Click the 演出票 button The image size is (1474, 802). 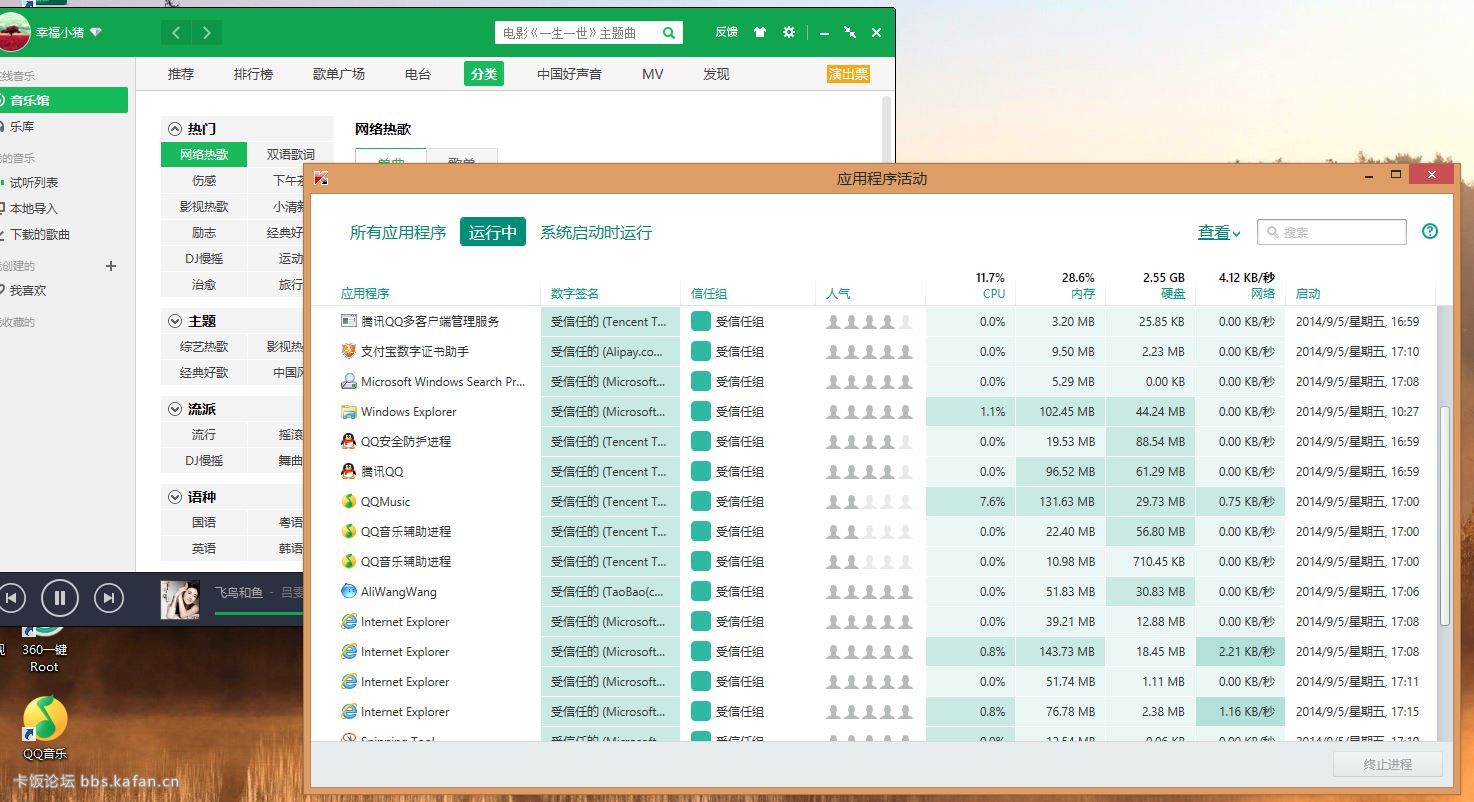[x=848, y=74]
